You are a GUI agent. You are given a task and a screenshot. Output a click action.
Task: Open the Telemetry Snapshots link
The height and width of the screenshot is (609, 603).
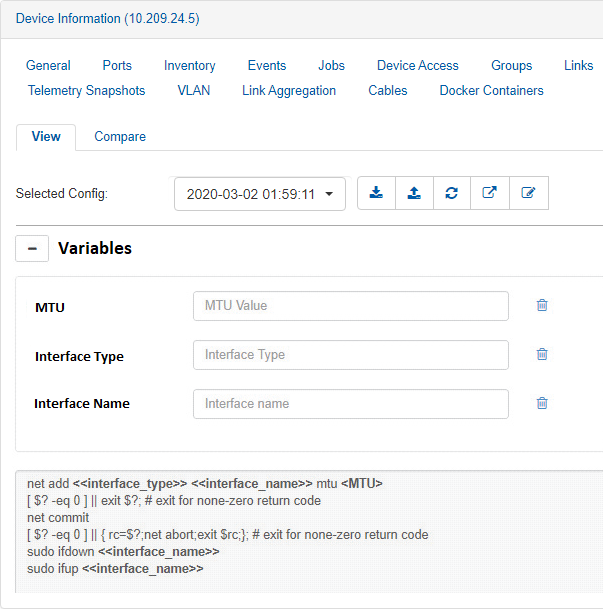[86, 90]
